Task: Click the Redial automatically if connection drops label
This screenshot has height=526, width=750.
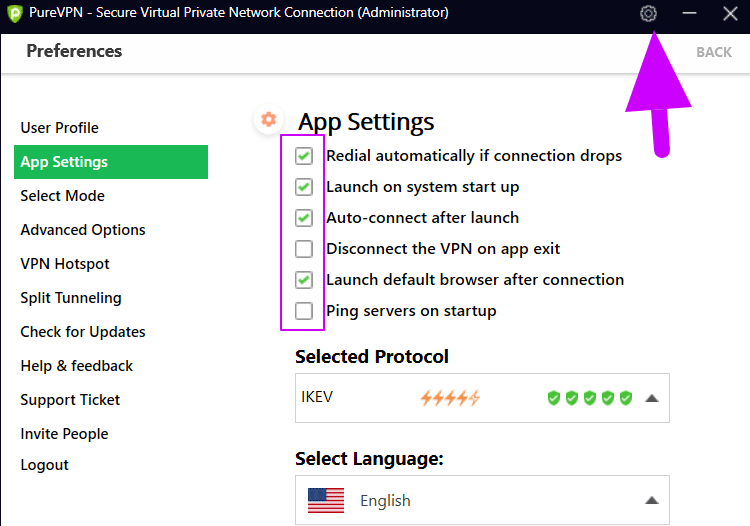Action: 474,156
